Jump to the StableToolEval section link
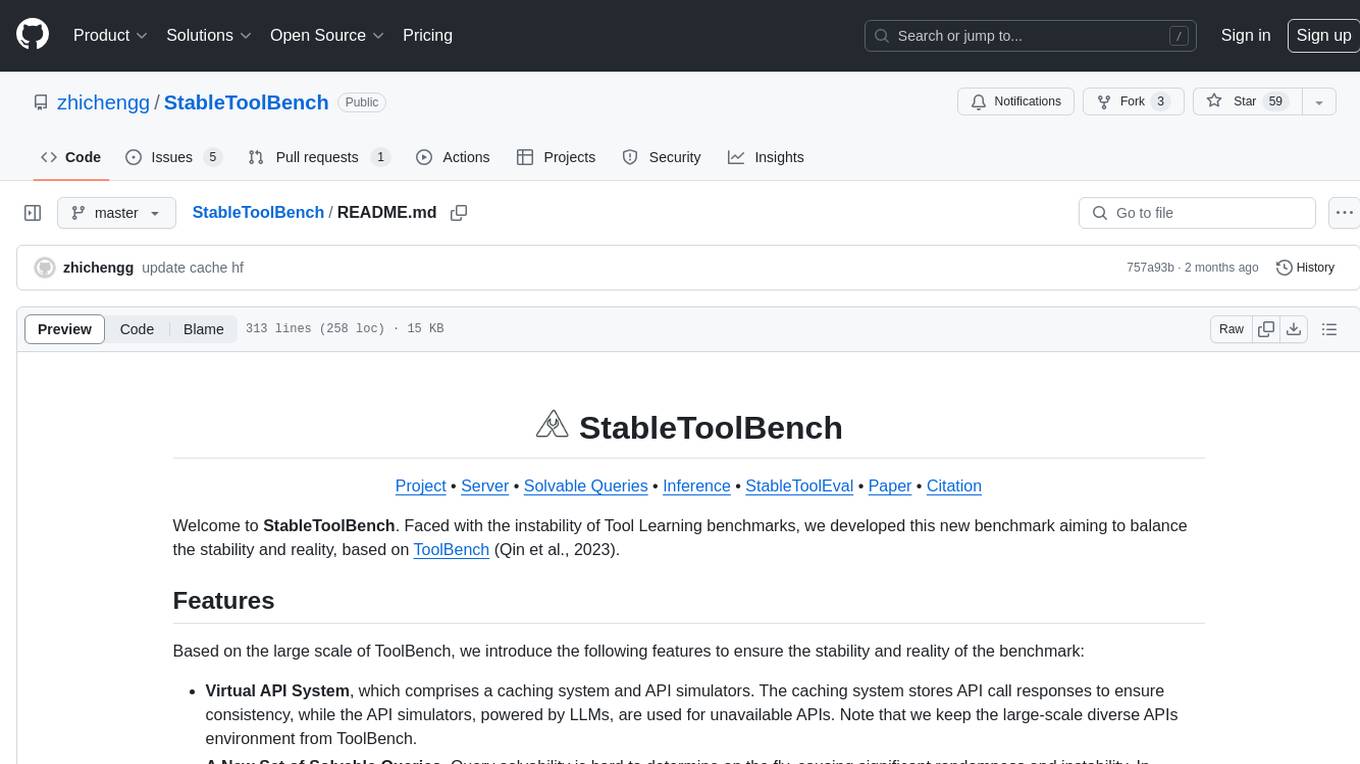1360x764 pixels. [800, 486]
